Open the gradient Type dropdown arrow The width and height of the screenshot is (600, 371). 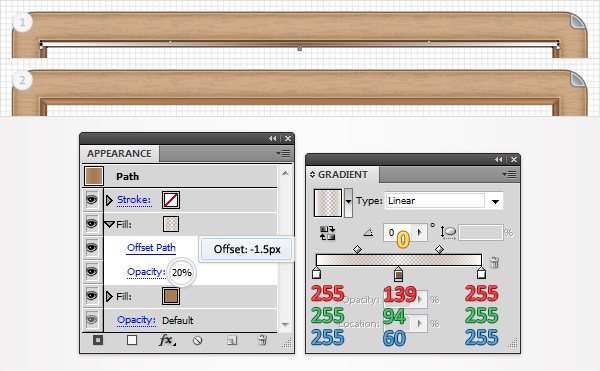pyautogui.click(x=495, y=201)
